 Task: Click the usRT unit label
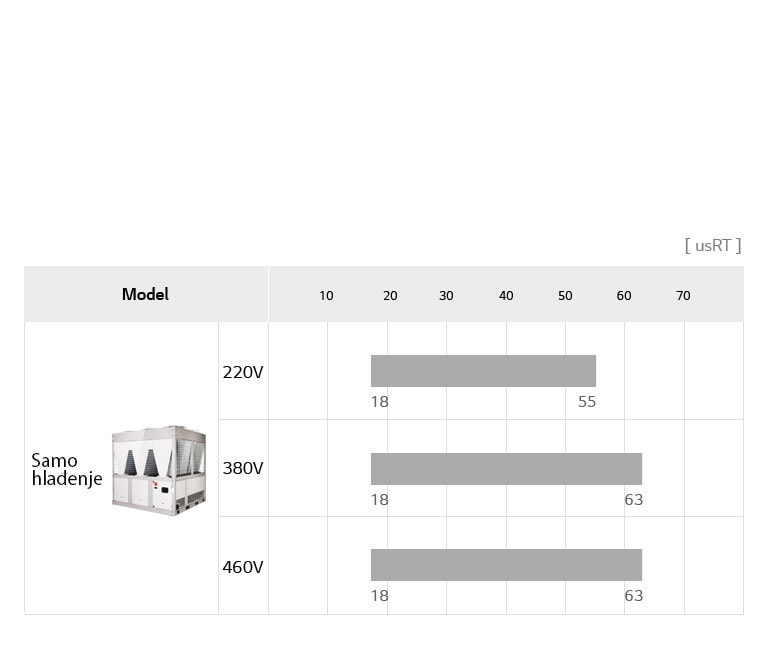[713, 245]
